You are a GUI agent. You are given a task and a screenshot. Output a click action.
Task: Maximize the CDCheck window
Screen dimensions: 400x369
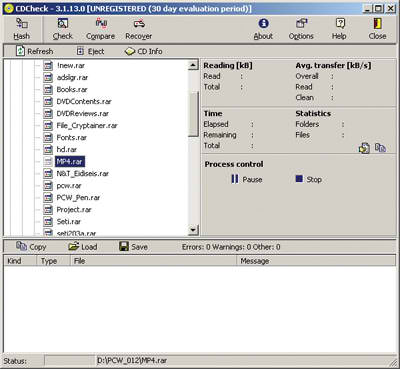coord(379,8)
